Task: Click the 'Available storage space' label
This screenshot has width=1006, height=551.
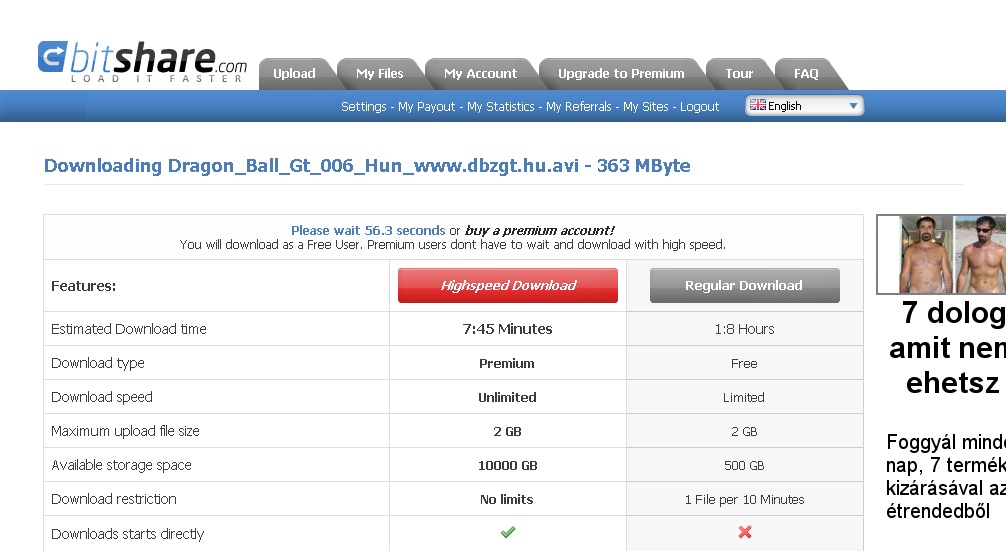Action: click(121, 465)
